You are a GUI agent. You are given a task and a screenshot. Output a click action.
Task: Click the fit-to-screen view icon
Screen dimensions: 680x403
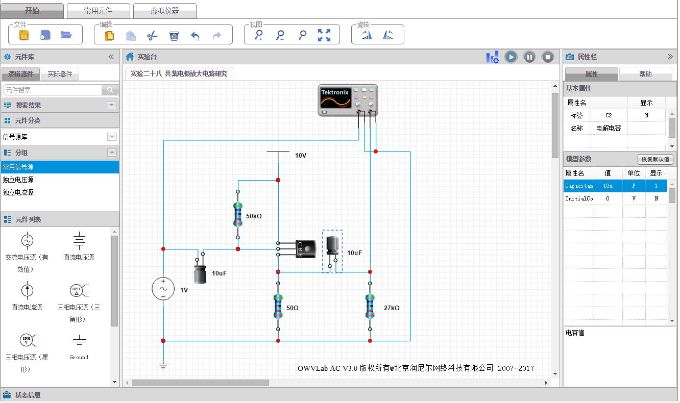(x=323, y=35)
